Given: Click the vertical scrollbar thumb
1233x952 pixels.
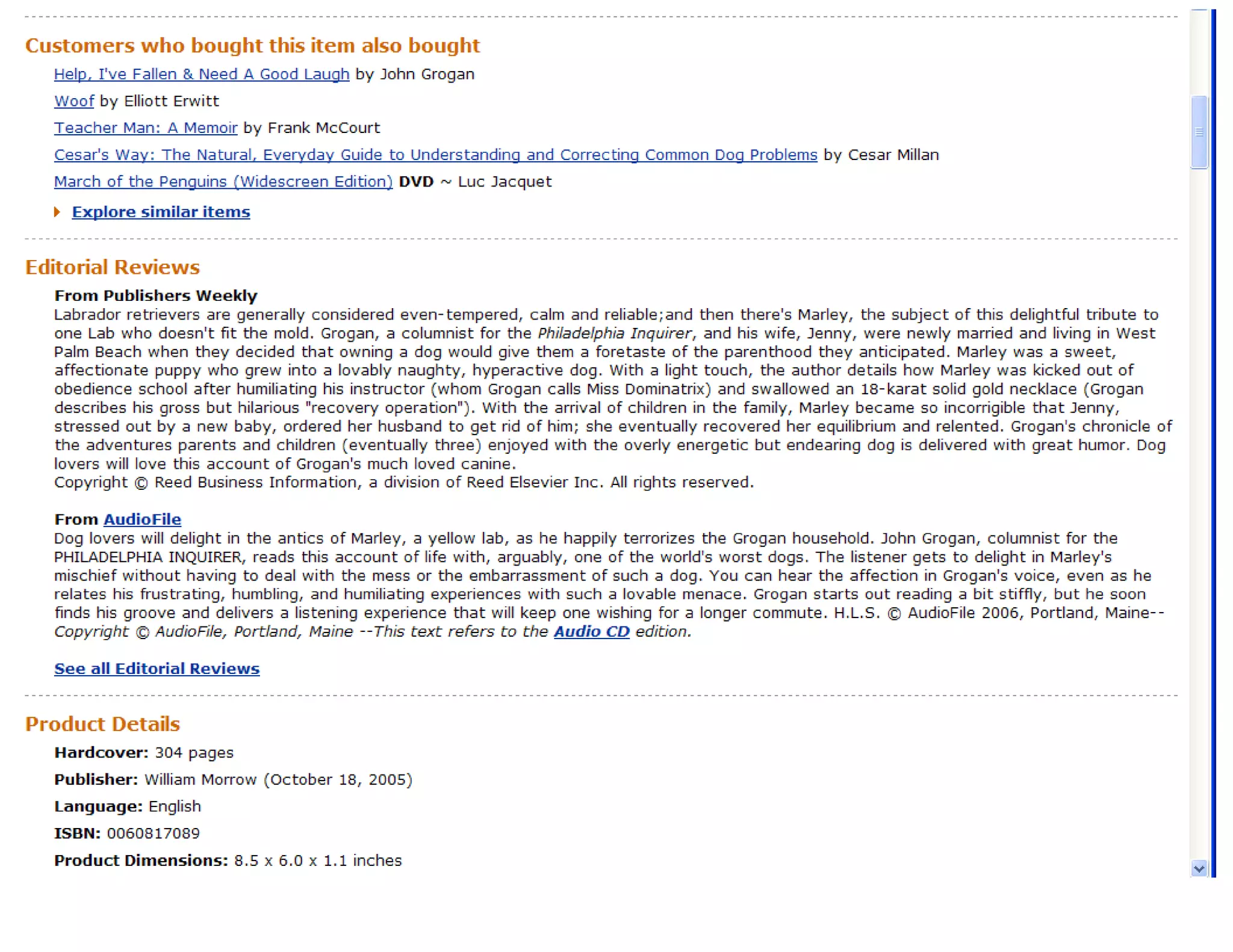Looking at the screenshot, I should click(1199, 132).
